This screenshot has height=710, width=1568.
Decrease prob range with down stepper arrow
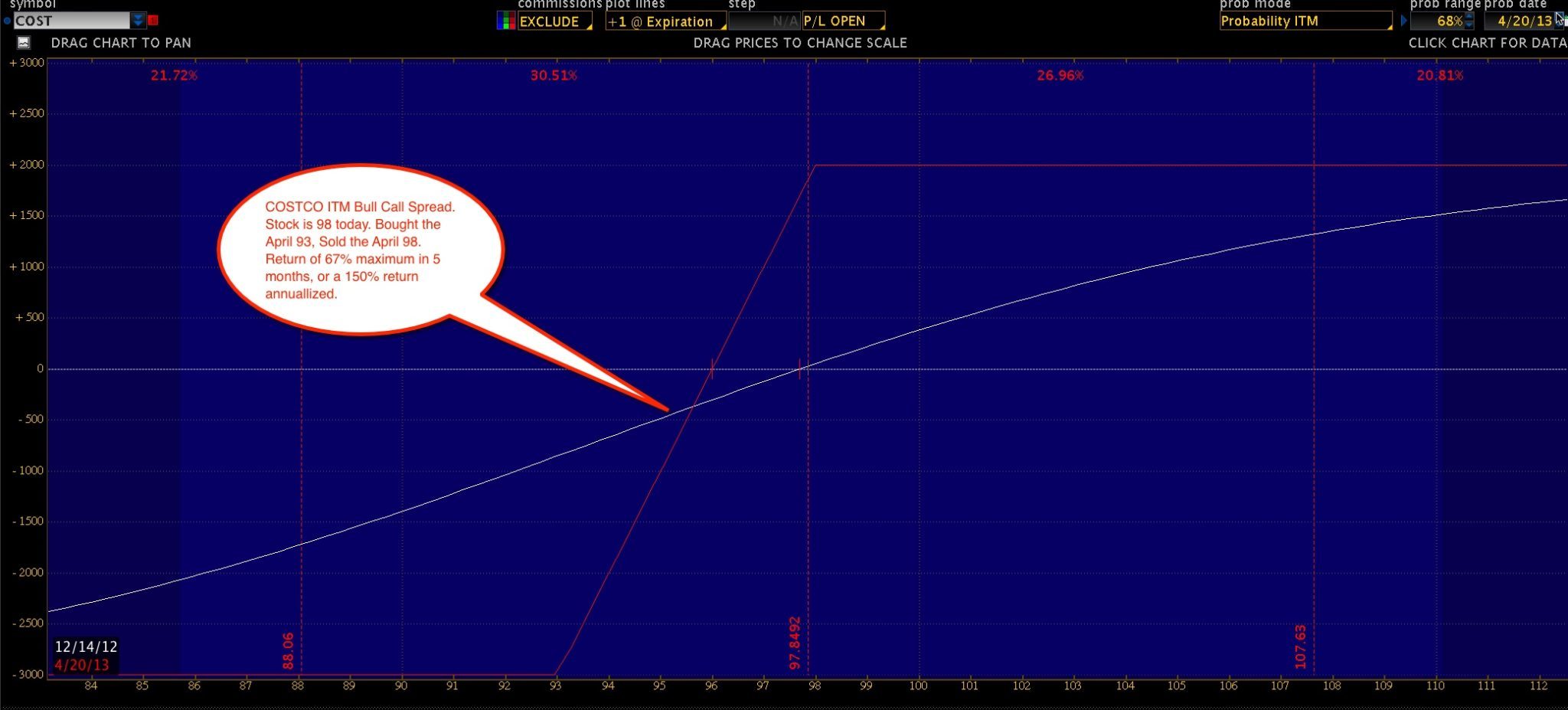tap(1469, 25)
